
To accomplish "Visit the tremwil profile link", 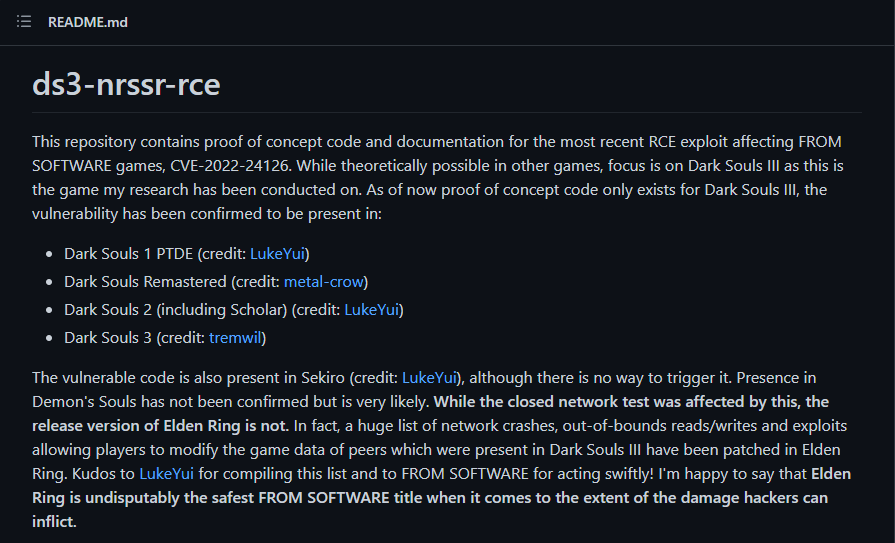I will point(235,337).
